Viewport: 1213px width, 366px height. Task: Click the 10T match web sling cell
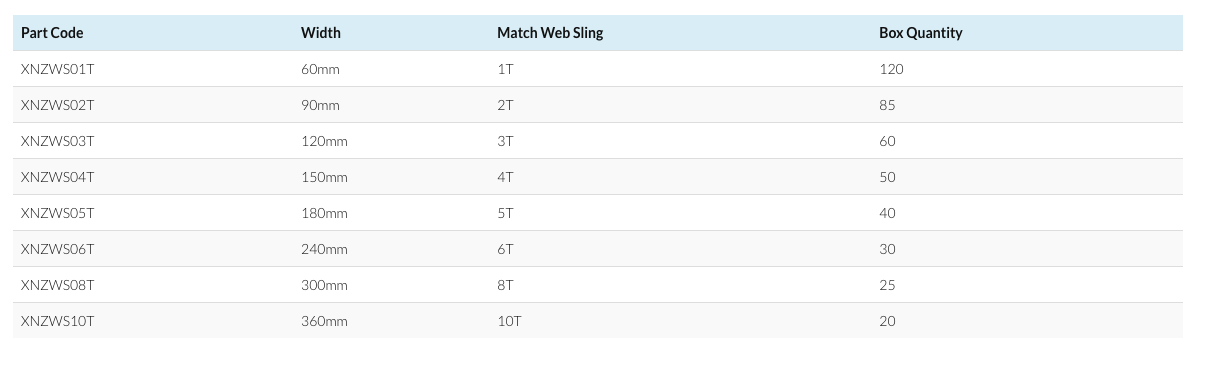(509, 321)
